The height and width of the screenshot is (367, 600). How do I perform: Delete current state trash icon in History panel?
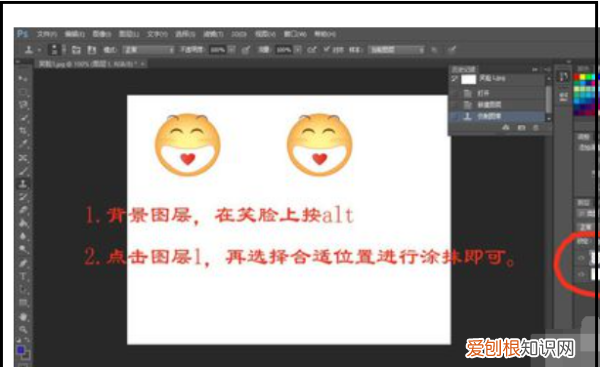(x=536, y=128)
